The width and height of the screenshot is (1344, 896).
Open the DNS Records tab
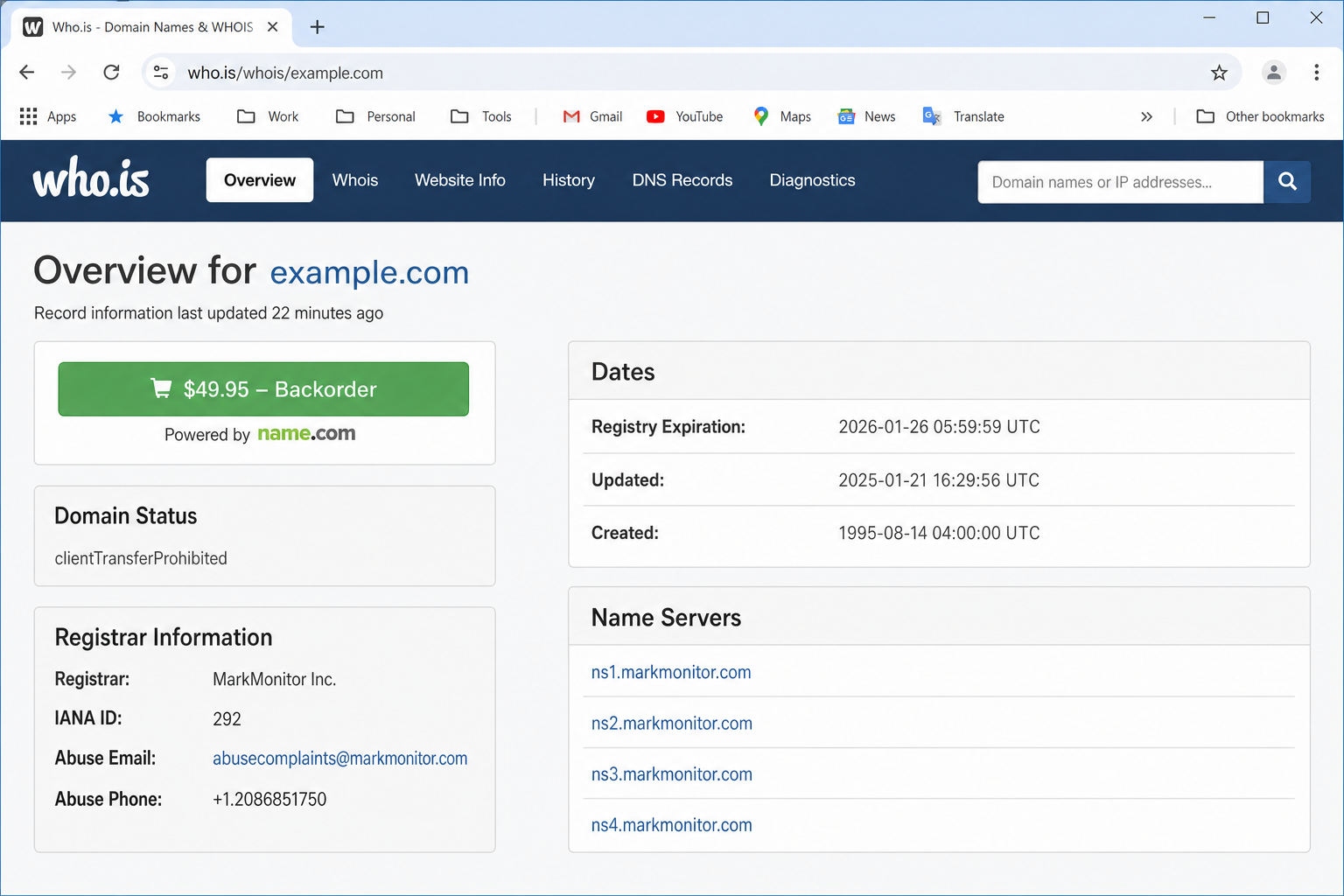point(682,180)
